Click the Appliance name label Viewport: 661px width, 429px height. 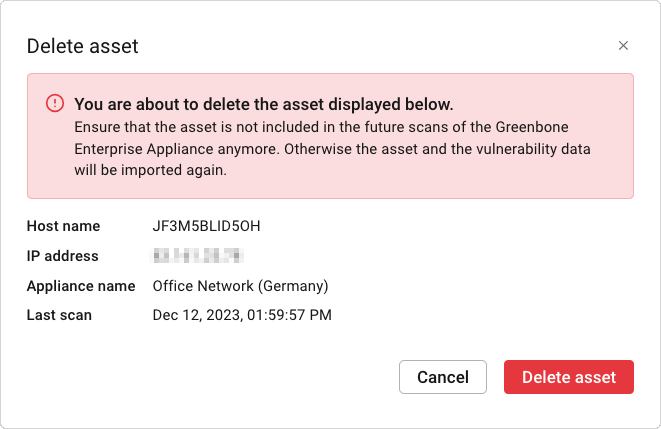81,286
